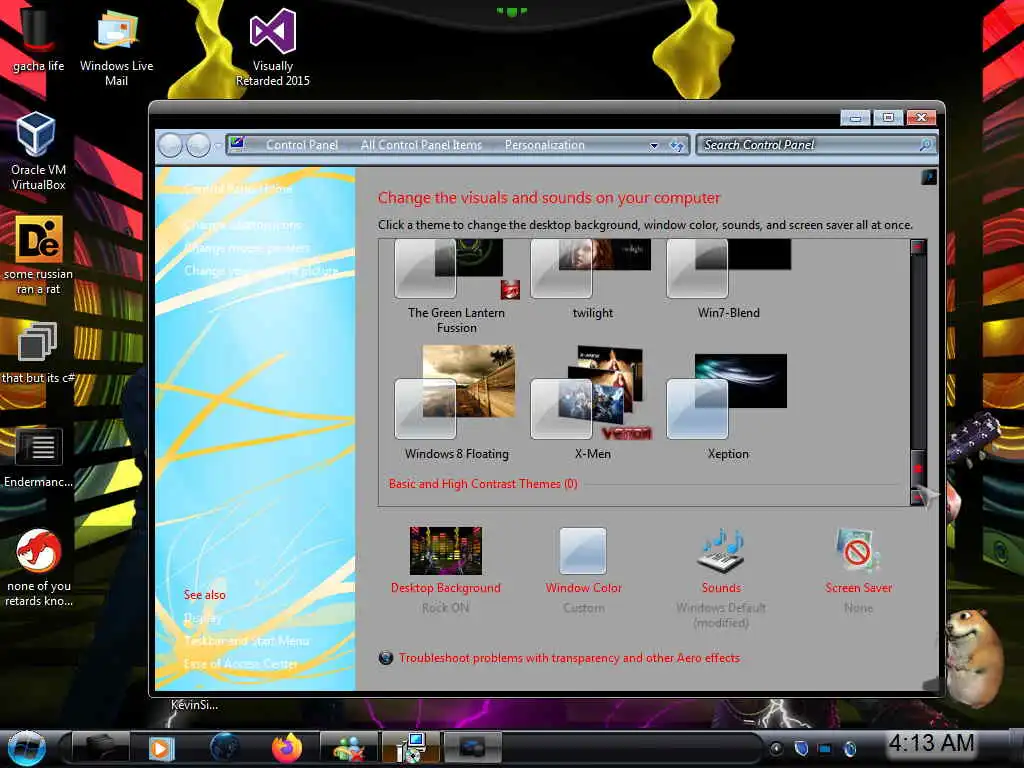Click Change your account picture link
This screenshot has width=1024, height=768.
pos(261,270)
